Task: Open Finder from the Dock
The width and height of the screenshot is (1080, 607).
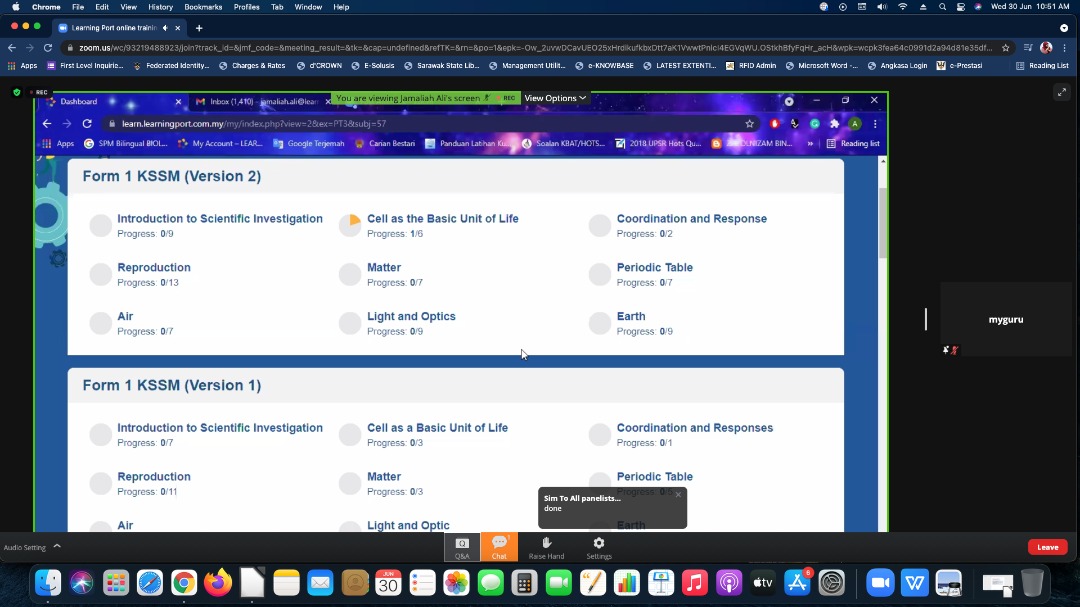Action: click(x=48, y=583)
